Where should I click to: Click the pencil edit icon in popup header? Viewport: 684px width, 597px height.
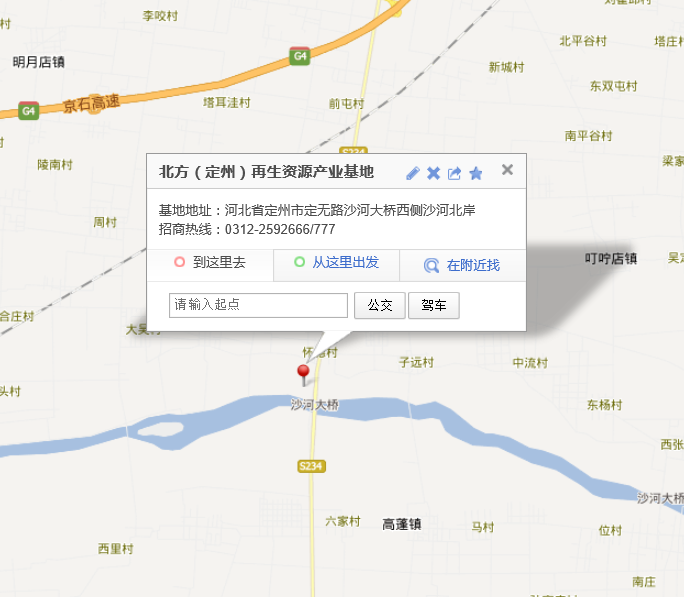[x=413, y=173]
